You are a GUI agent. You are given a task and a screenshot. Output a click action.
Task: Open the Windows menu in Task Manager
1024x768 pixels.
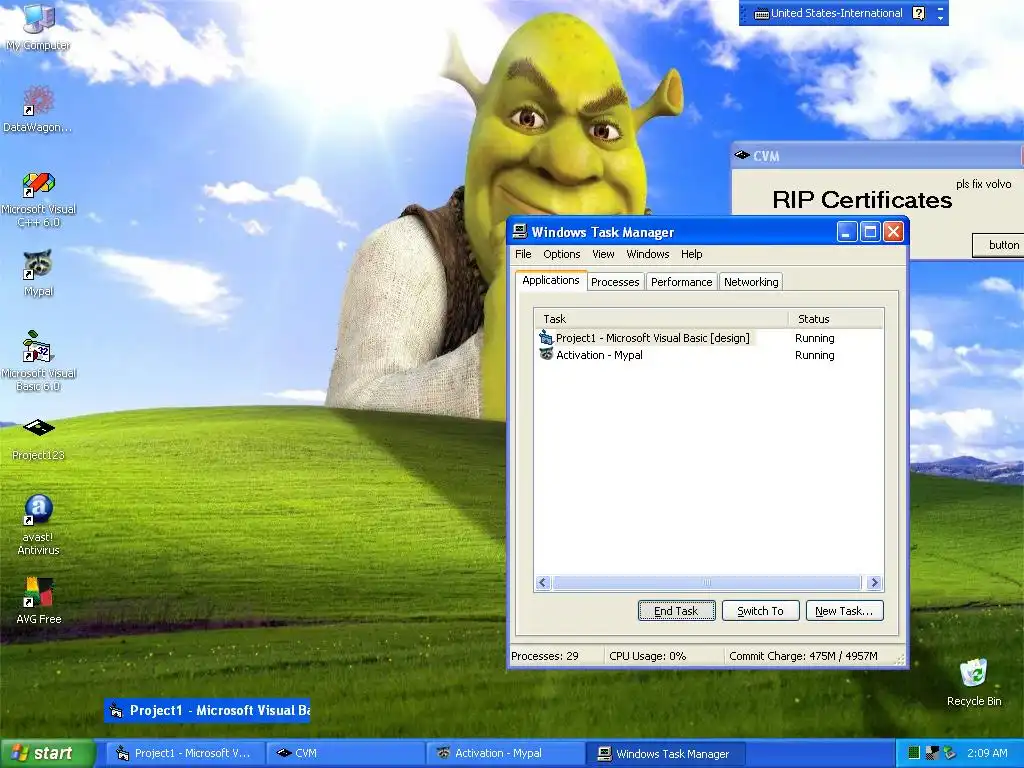[x=648, y=254]
